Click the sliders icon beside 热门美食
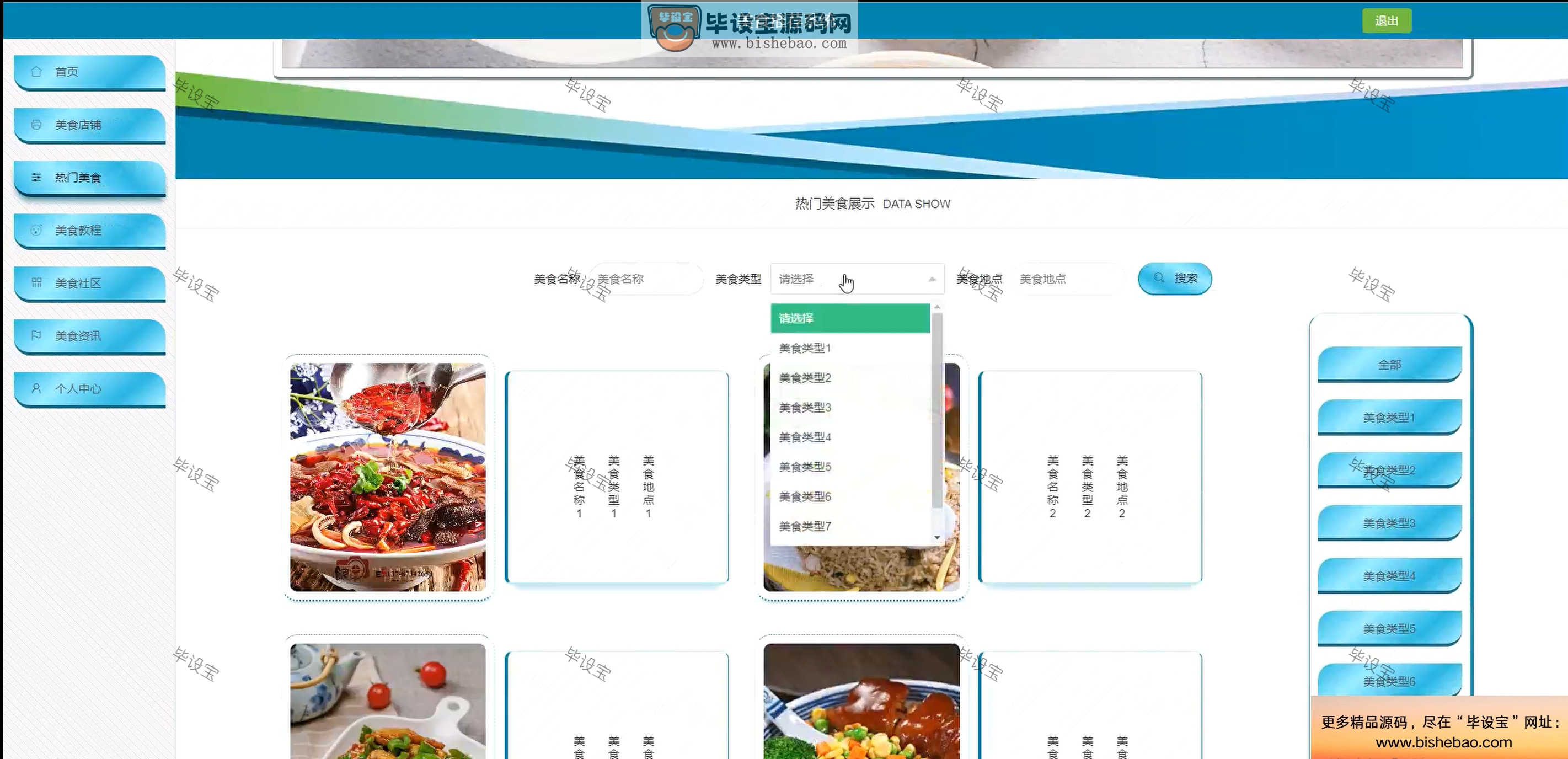This screenshot has height=759, width=1568. coord(36,177)
